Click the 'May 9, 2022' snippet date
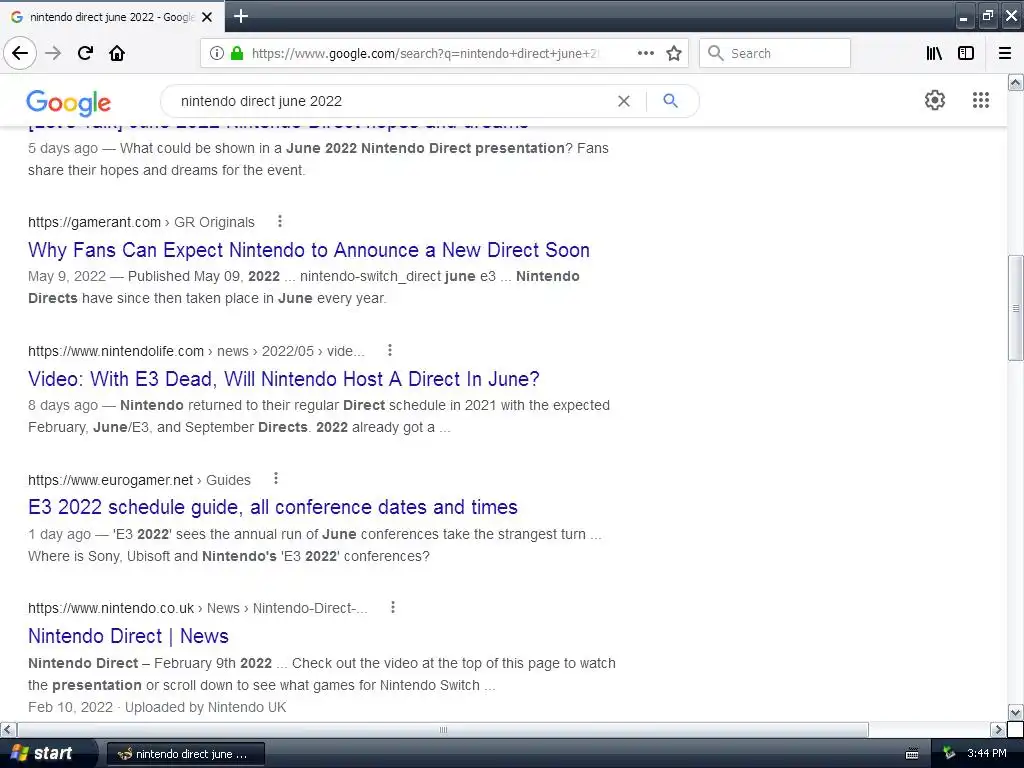Image resolution: width=1024 pixels, height=768 pixels. (67, 276)
